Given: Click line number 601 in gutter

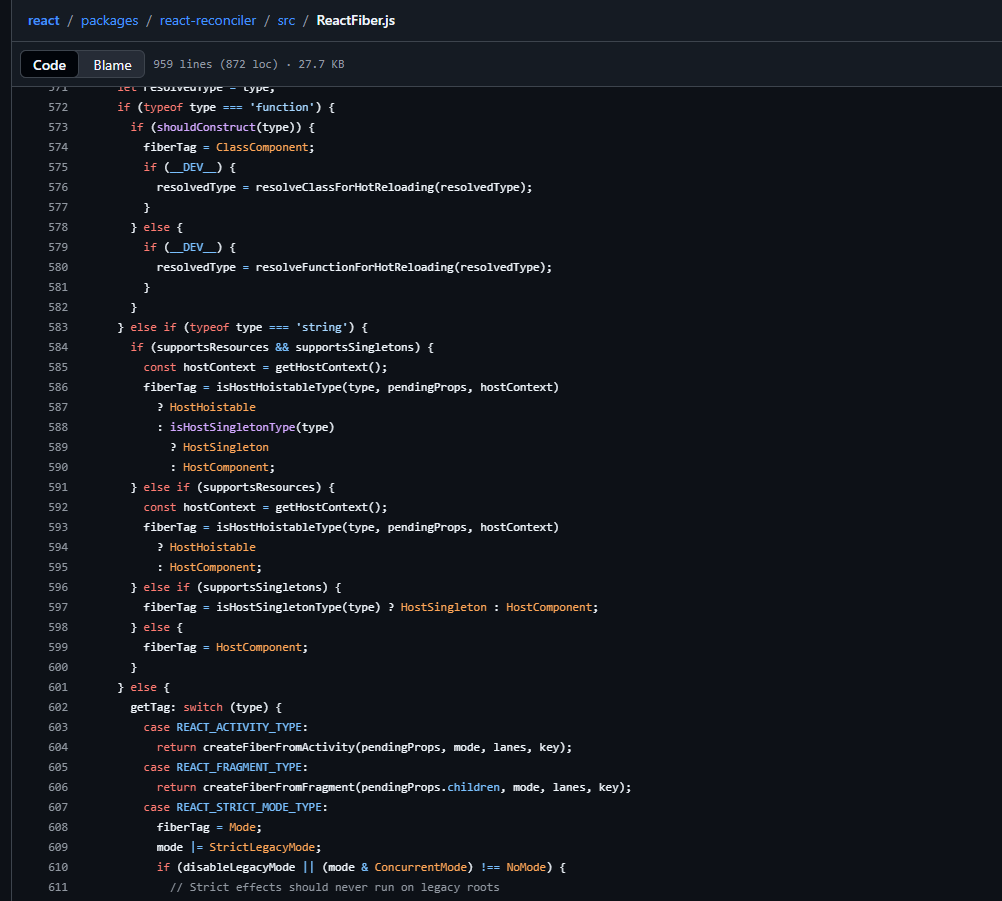Looking at the screenshot, I should point(58,687).
